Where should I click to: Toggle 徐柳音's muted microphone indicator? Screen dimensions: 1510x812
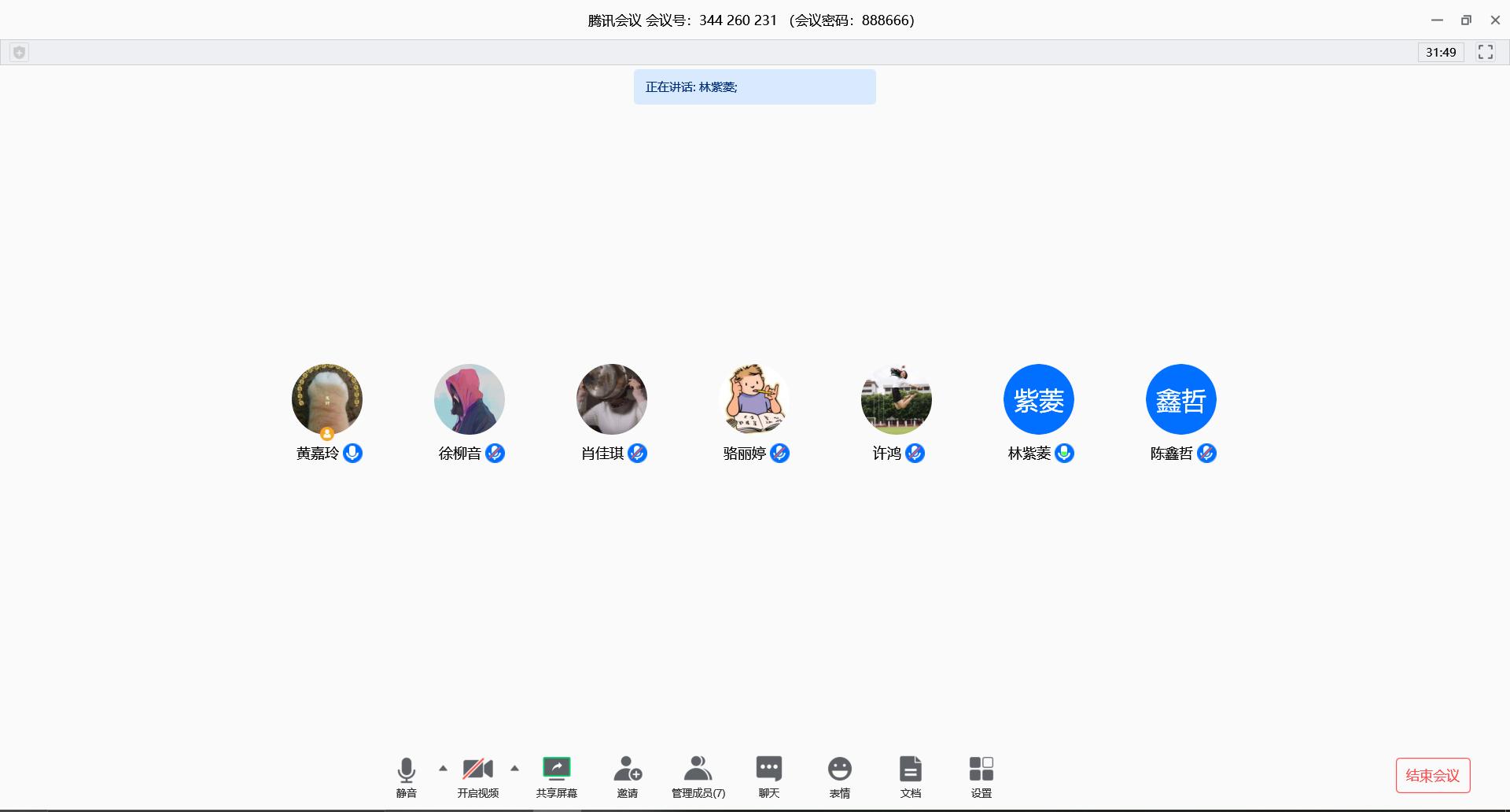click(495, 454)
